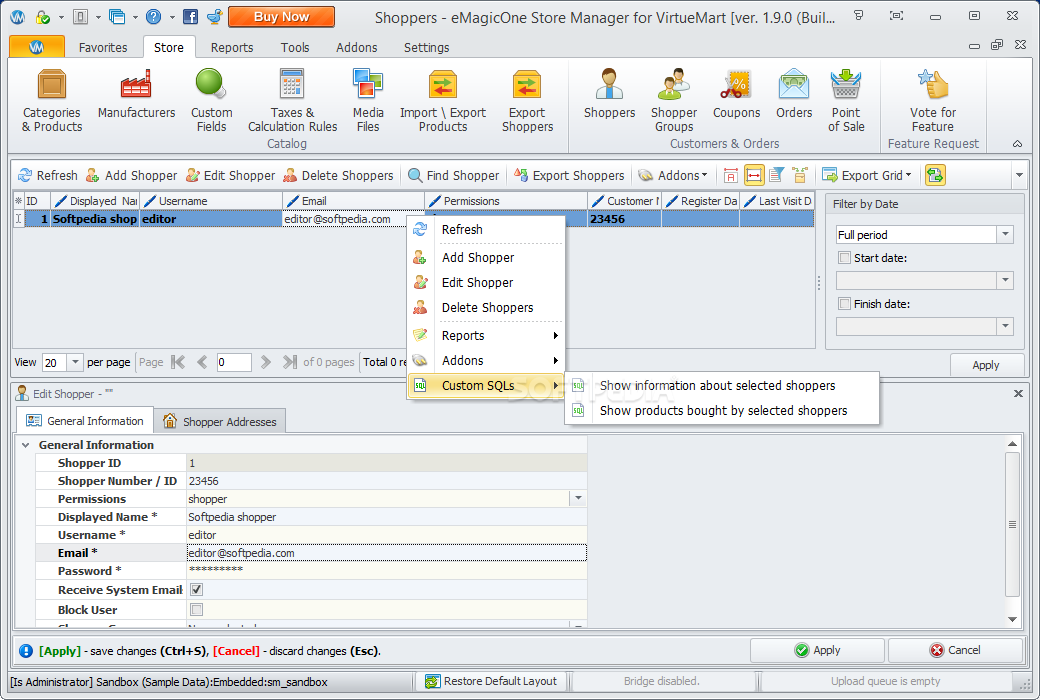Click the page number input field
Image resolution: width=1040 pixels, height=700 pixels.
coord(234,362)
